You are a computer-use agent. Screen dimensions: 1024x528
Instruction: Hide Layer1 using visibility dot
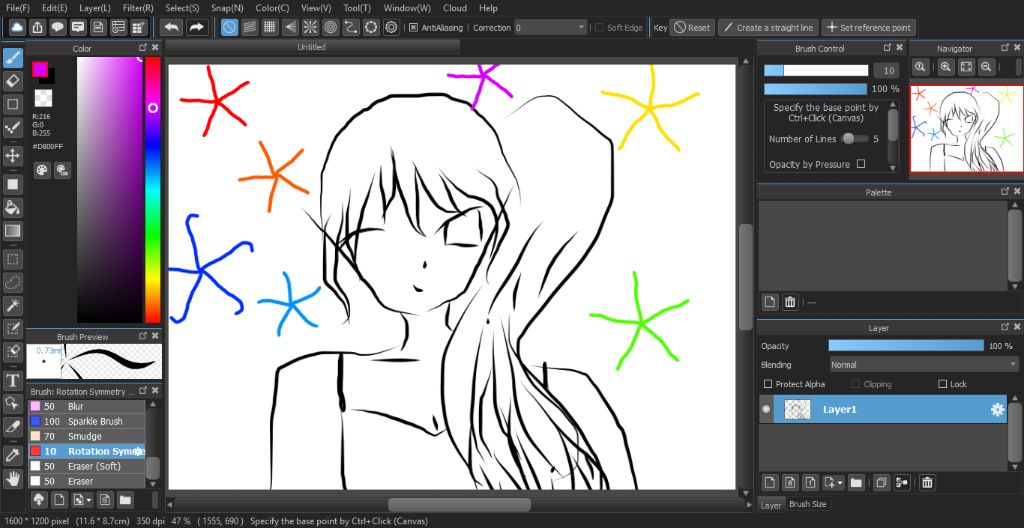point(766,410)
